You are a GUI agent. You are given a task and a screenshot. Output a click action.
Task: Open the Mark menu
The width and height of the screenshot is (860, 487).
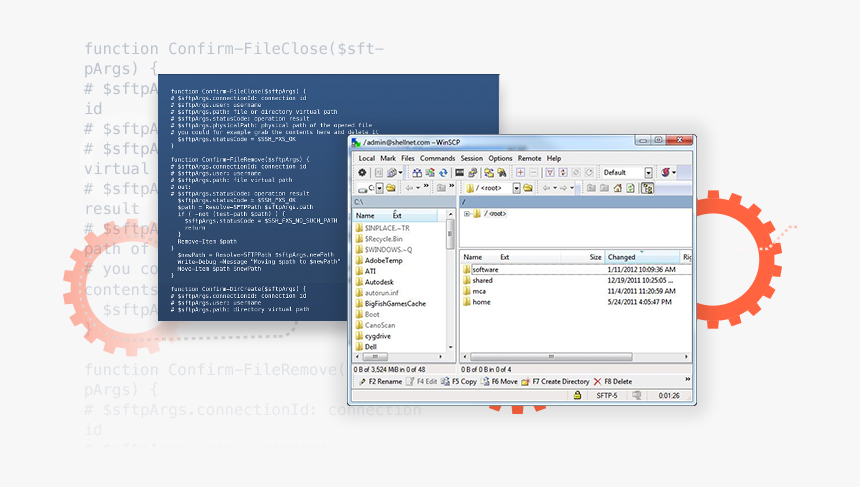click(388, 158)
